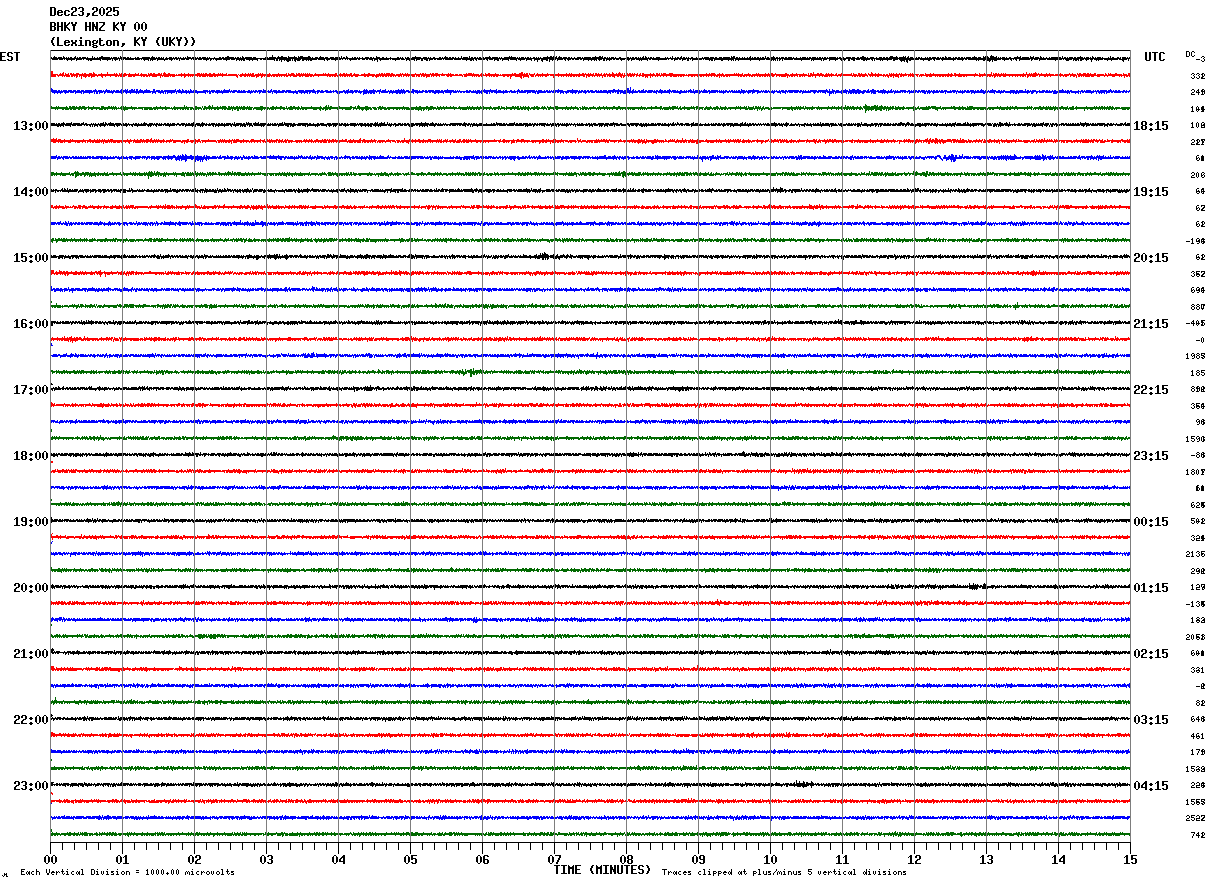
Task: Pick the 17:00 EST time label
Action: pyautogui.click(x=31, y=390)
